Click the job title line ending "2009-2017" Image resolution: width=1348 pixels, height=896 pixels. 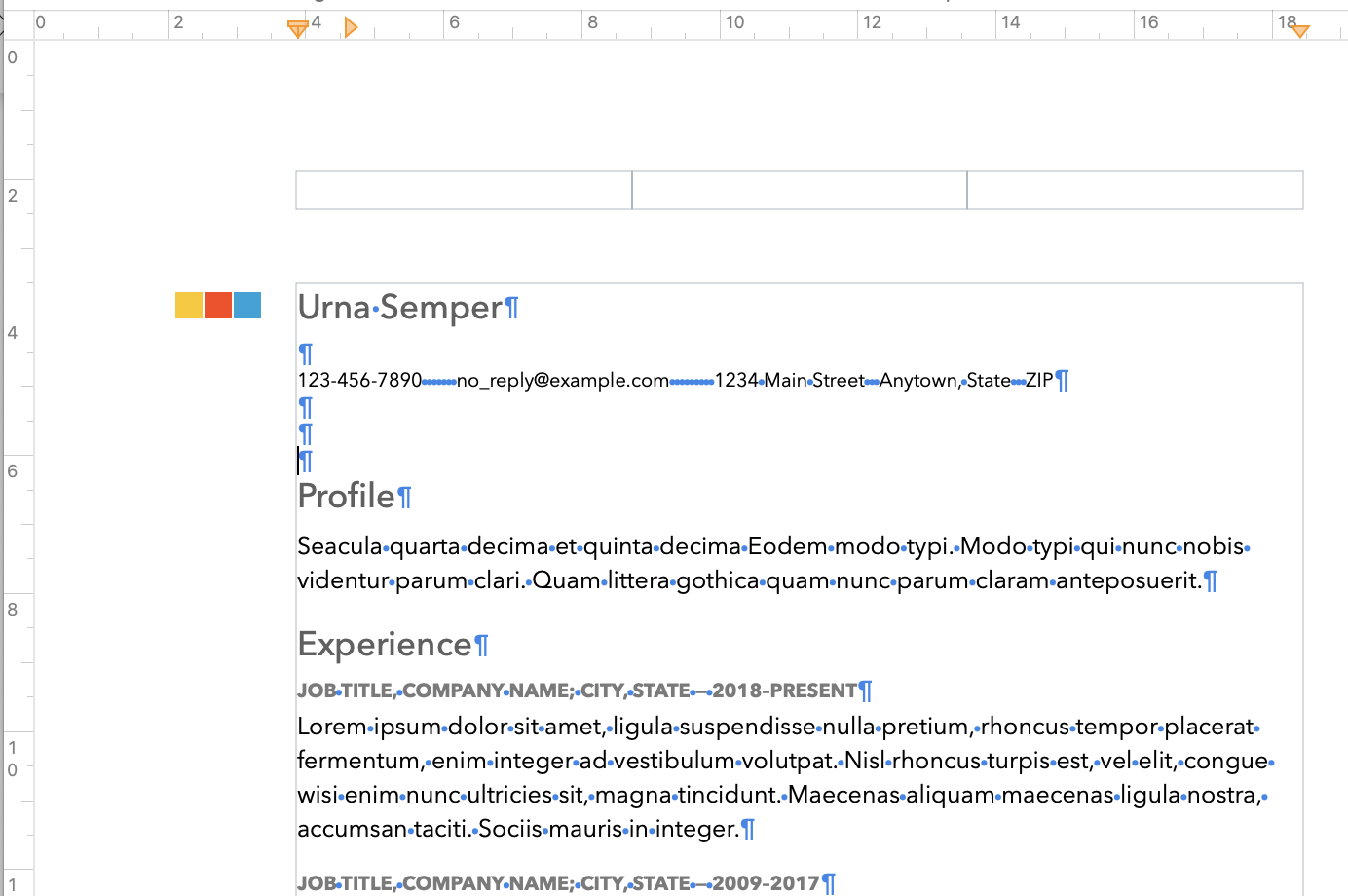tap(559, 883)
